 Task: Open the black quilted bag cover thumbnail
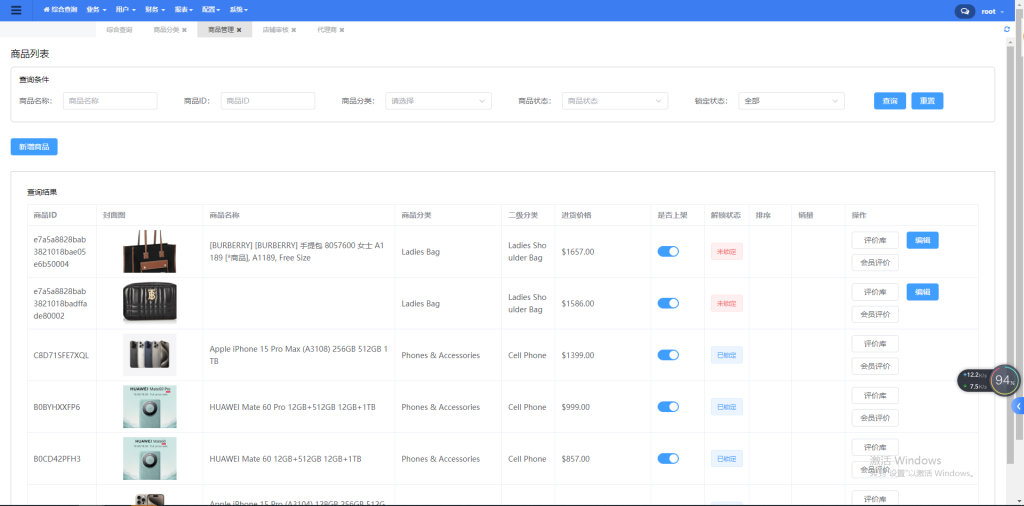(x=150, y=303)
